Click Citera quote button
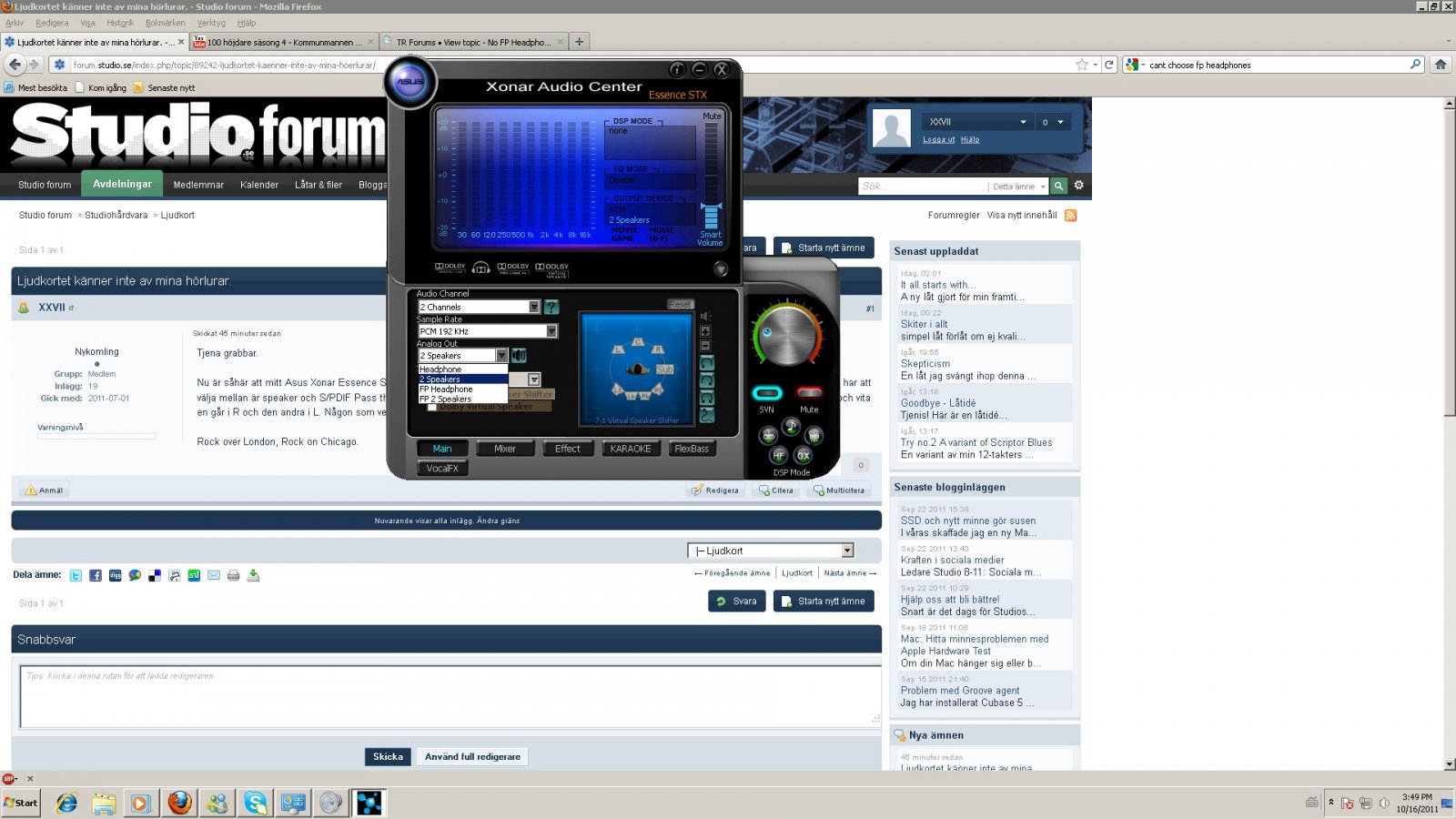Image resolution: width=1456 pixels, height=819 pixels. tap(775, 490)
